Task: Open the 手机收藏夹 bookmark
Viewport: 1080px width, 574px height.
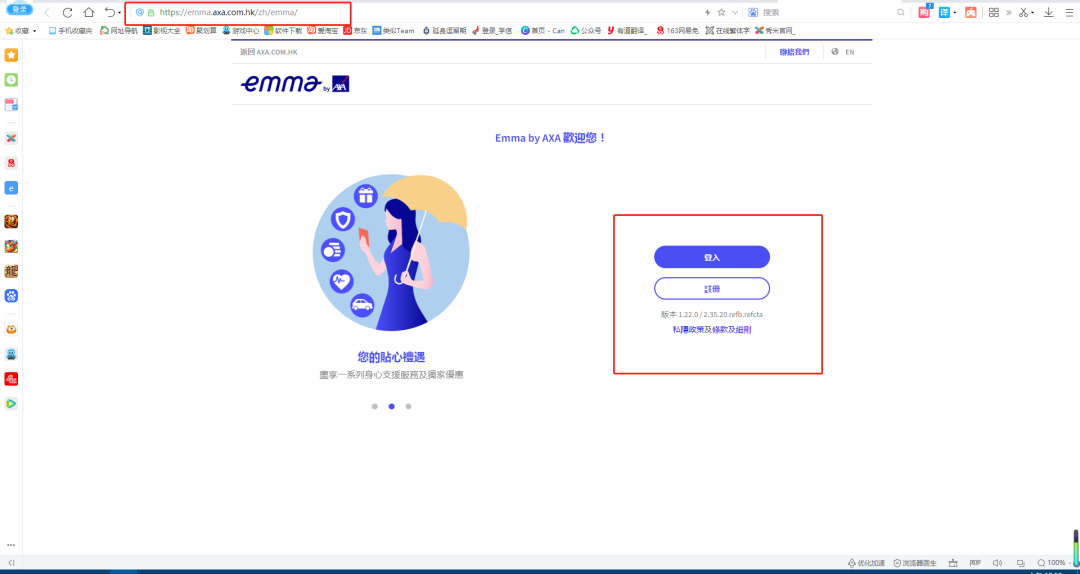Action: [70, 31]
